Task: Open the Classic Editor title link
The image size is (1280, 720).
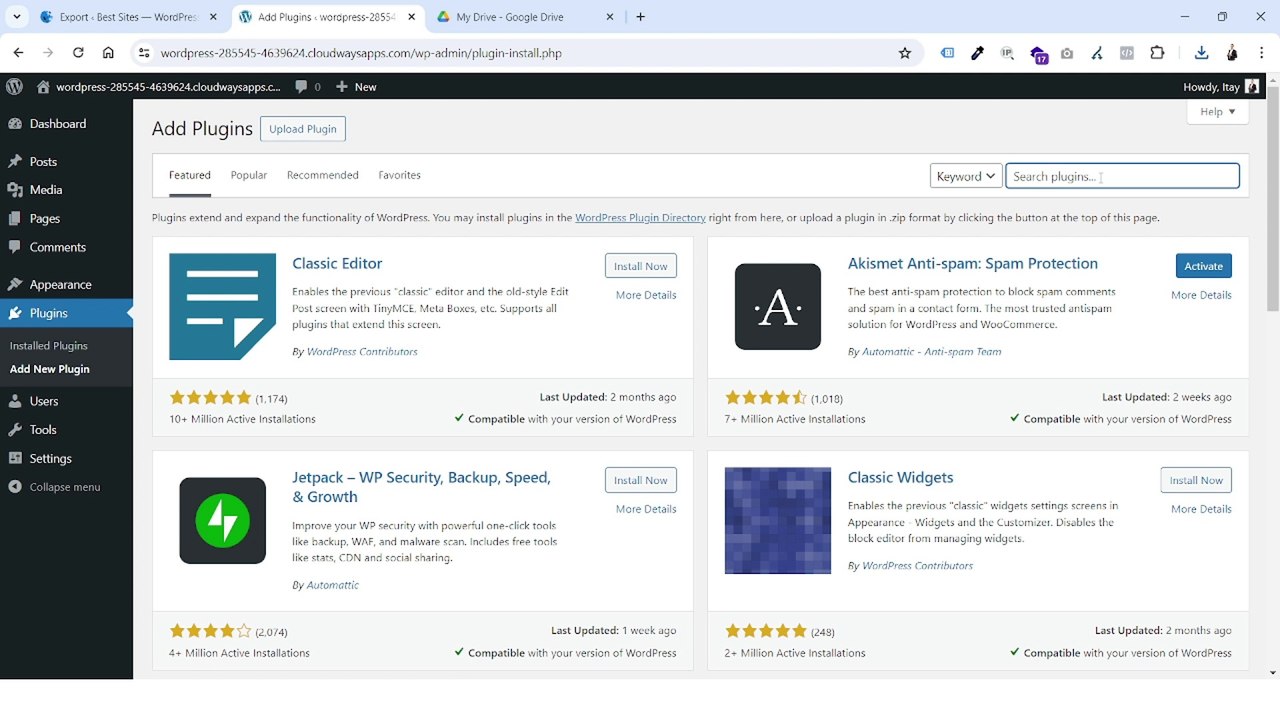Action: click(337, 264)
